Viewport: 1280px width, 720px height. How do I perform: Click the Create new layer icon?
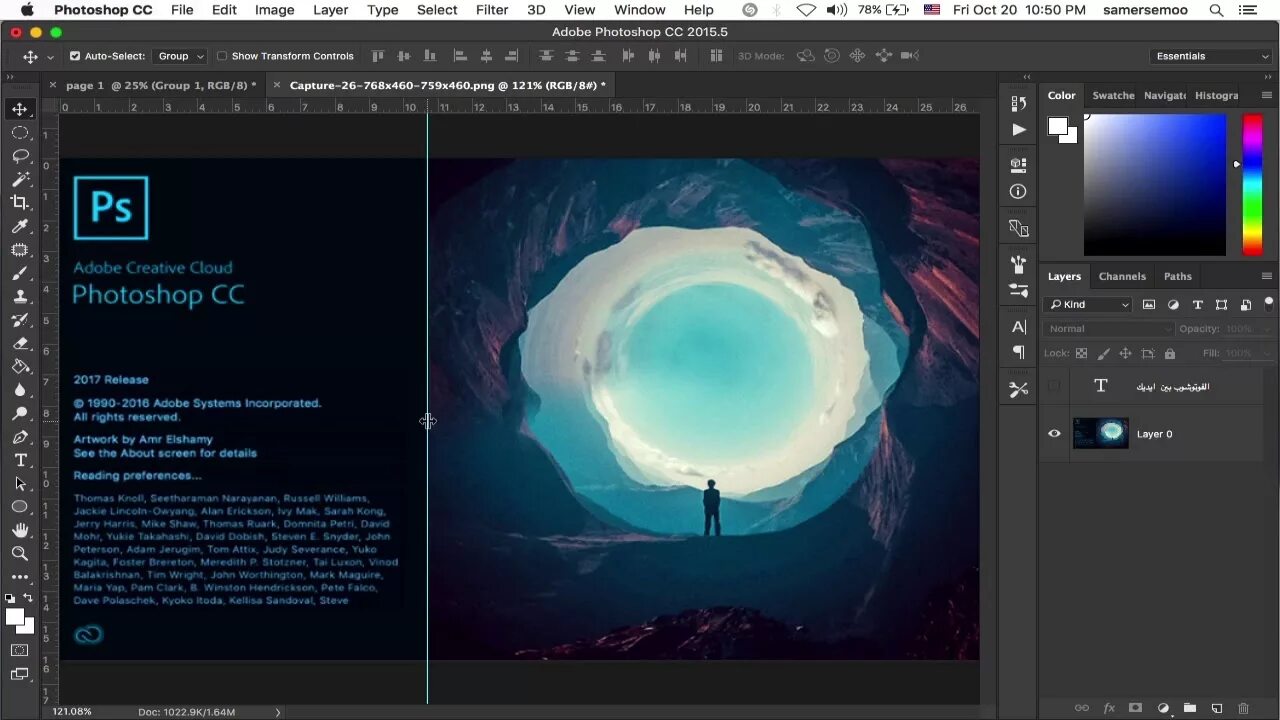click(x=1217, y=708)
